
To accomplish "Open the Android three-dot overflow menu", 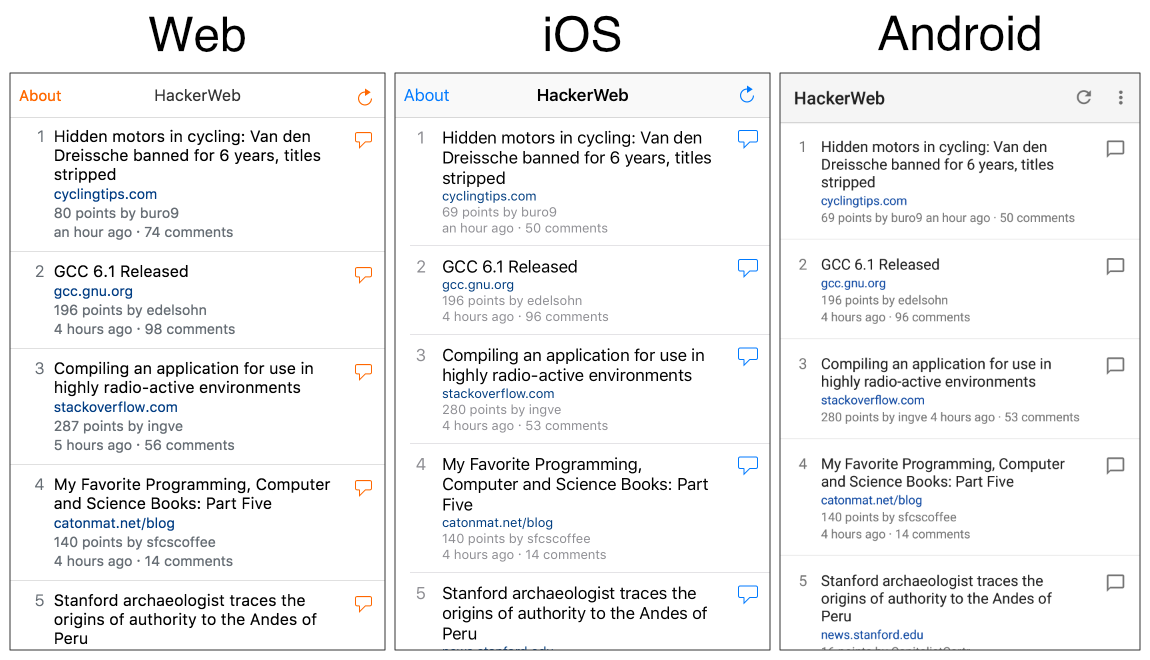I will tap(1120, 97).
